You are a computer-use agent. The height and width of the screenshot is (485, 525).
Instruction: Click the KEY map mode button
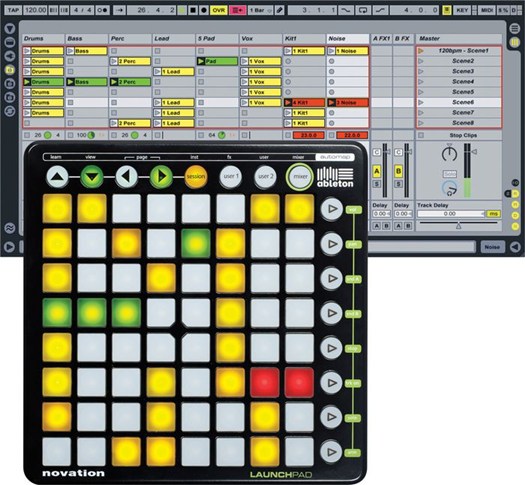[462, 10]
